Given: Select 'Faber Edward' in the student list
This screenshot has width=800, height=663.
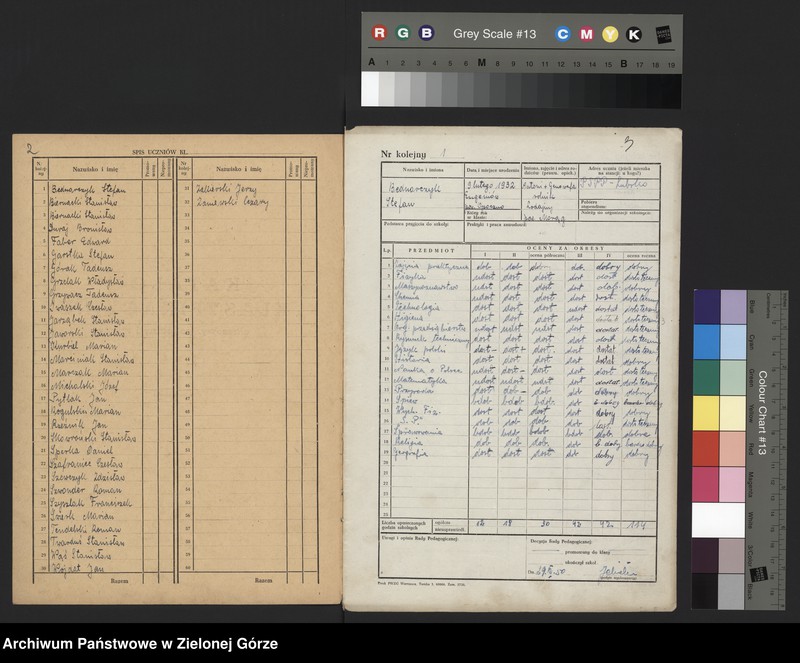Looking at the screenshot, I should click(x=81, y=241).
